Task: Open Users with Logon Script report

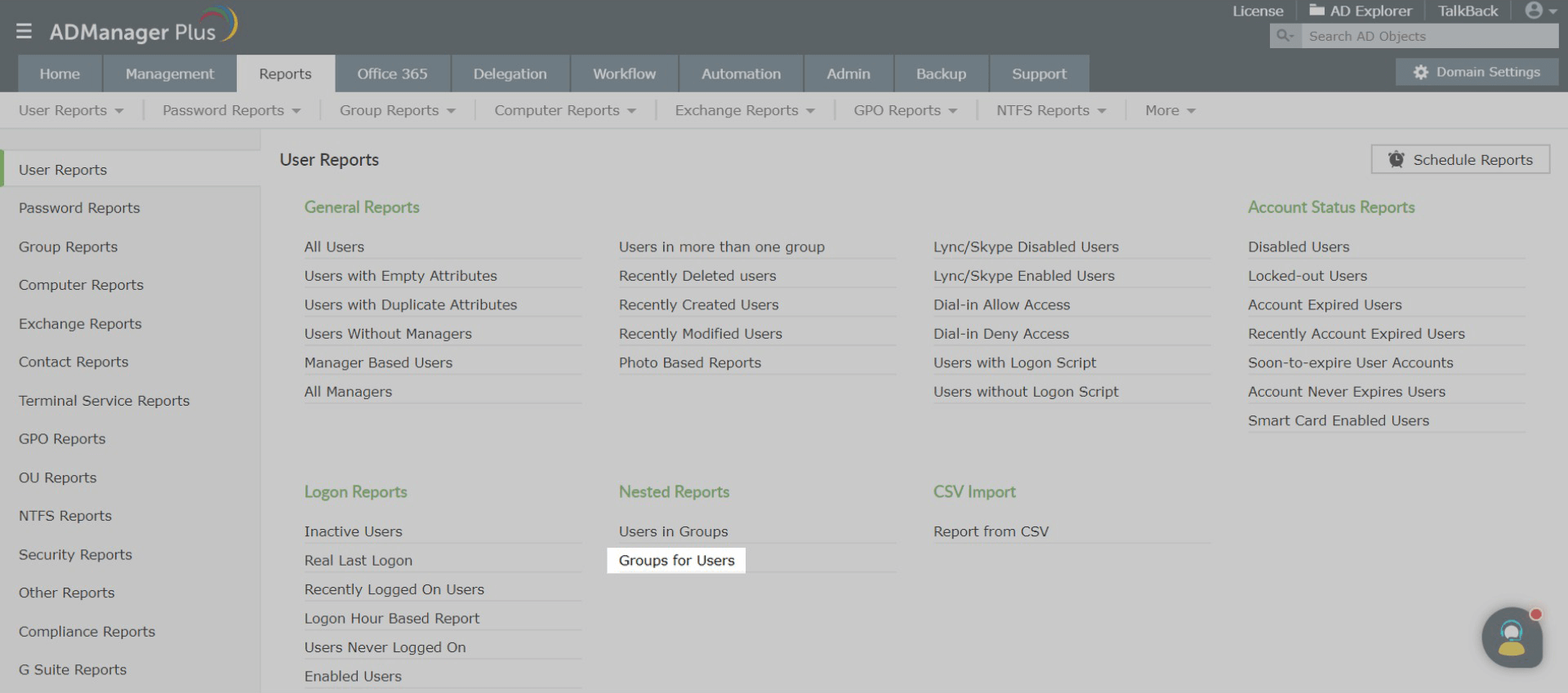Action: click(1014, 362)
